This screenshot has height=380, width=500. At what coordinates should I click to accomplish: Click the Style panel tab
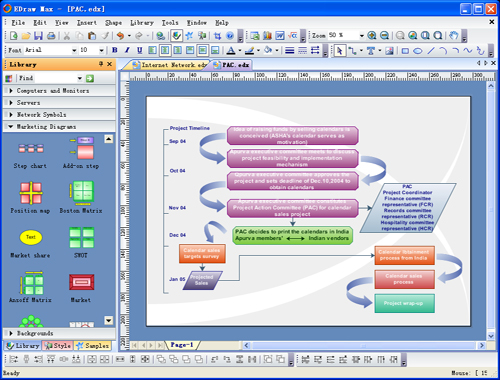click(58, 346)
